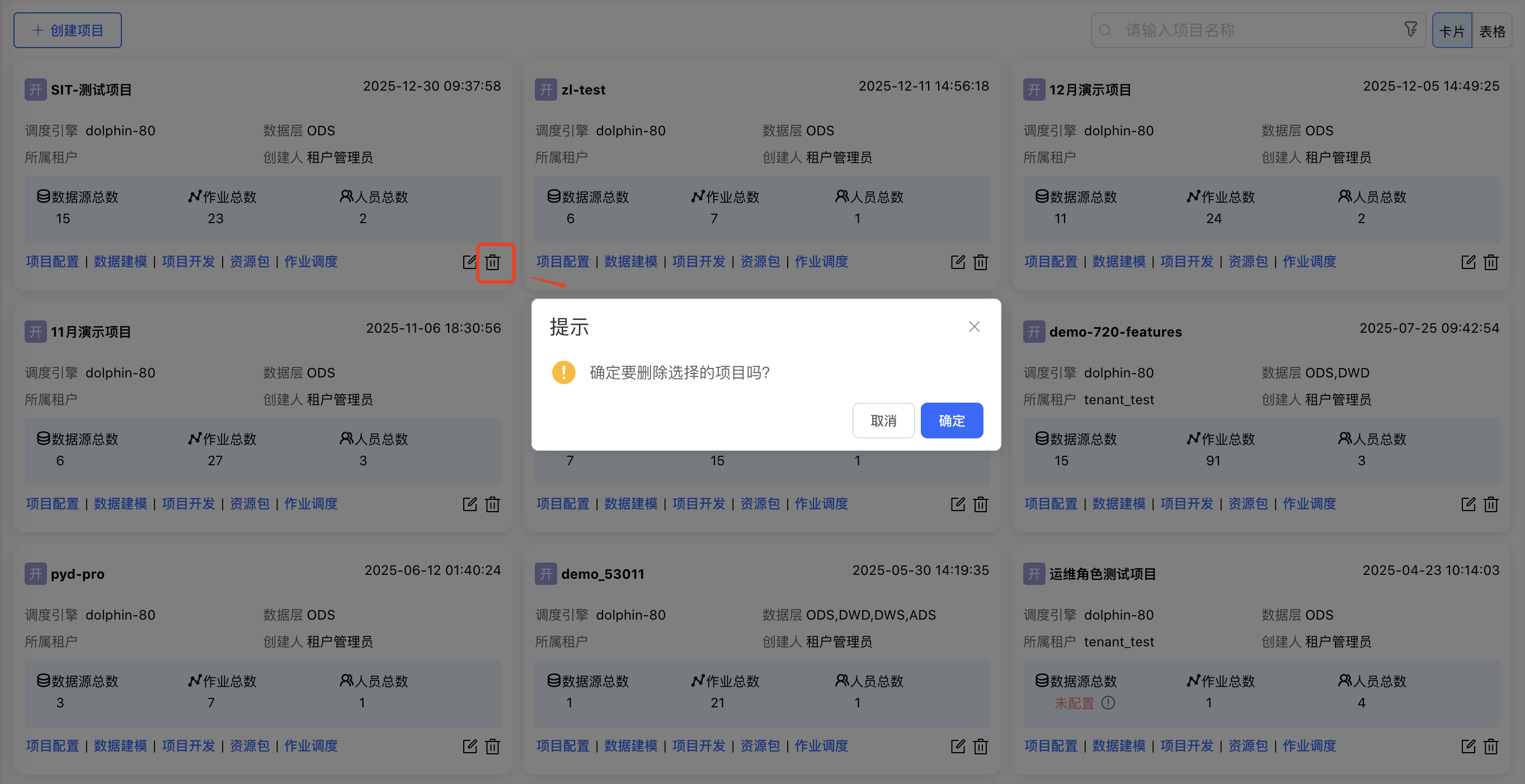Image resolution: width=1525 pixels, height=784 pixels.
Task: Click 创建项目 button
Action: click(68, 30)
